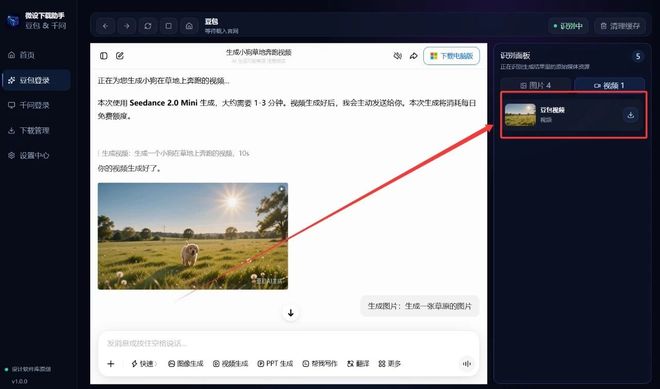Select the PPT 生成 tool
This screenshot has width=660, height=389.
tap(275, 364)
